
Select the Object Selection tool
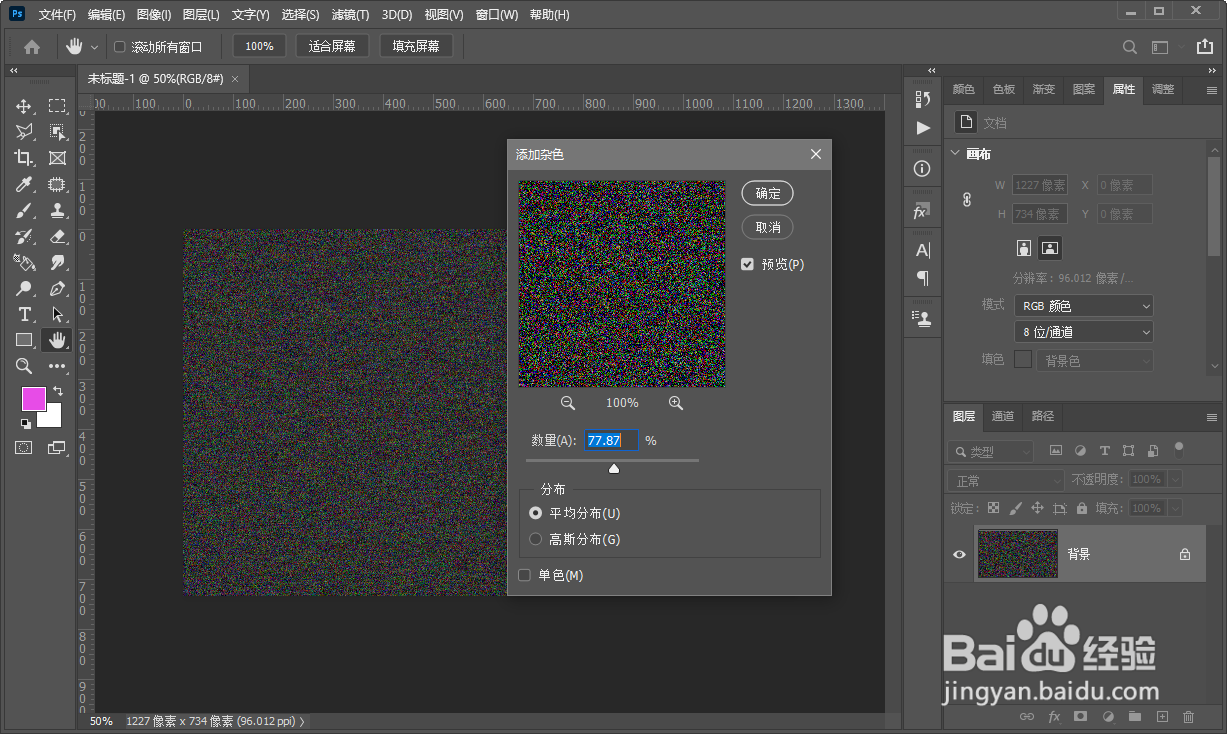tap(57, 132)
